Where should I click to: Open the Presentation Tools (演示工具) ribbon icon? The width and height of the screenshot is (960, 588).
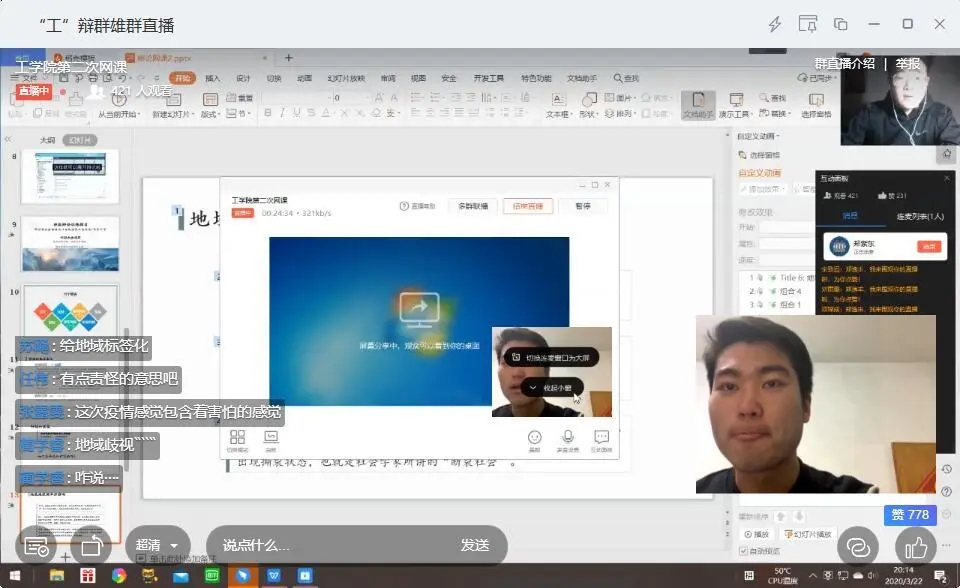point(735,105)
